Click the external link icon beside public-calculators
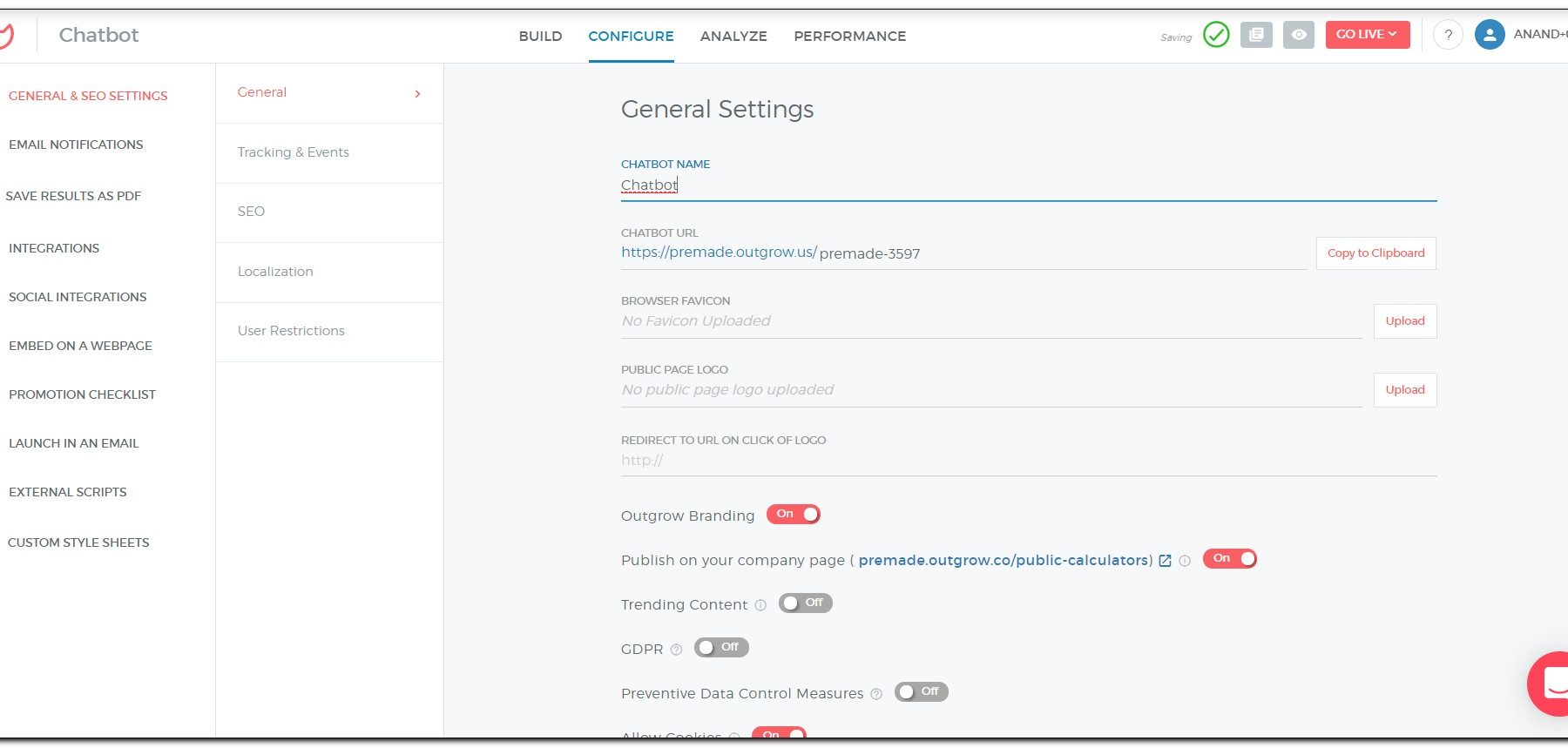The width and height of the screenshot is (1568, 748). pyautogui.click(x=1166, y=561)
